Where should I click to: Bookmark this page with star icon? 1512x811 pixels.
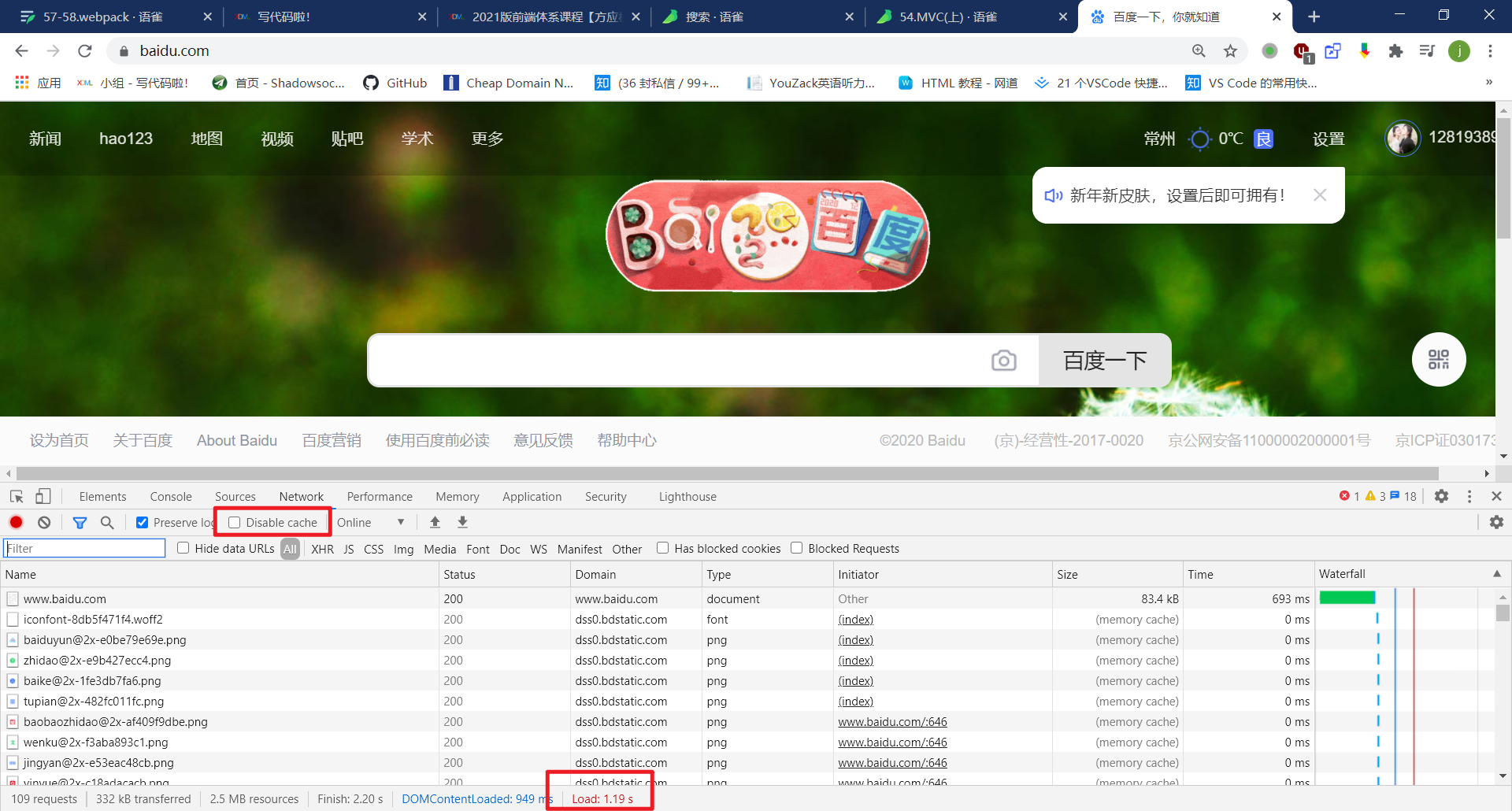coord(1230,51)
